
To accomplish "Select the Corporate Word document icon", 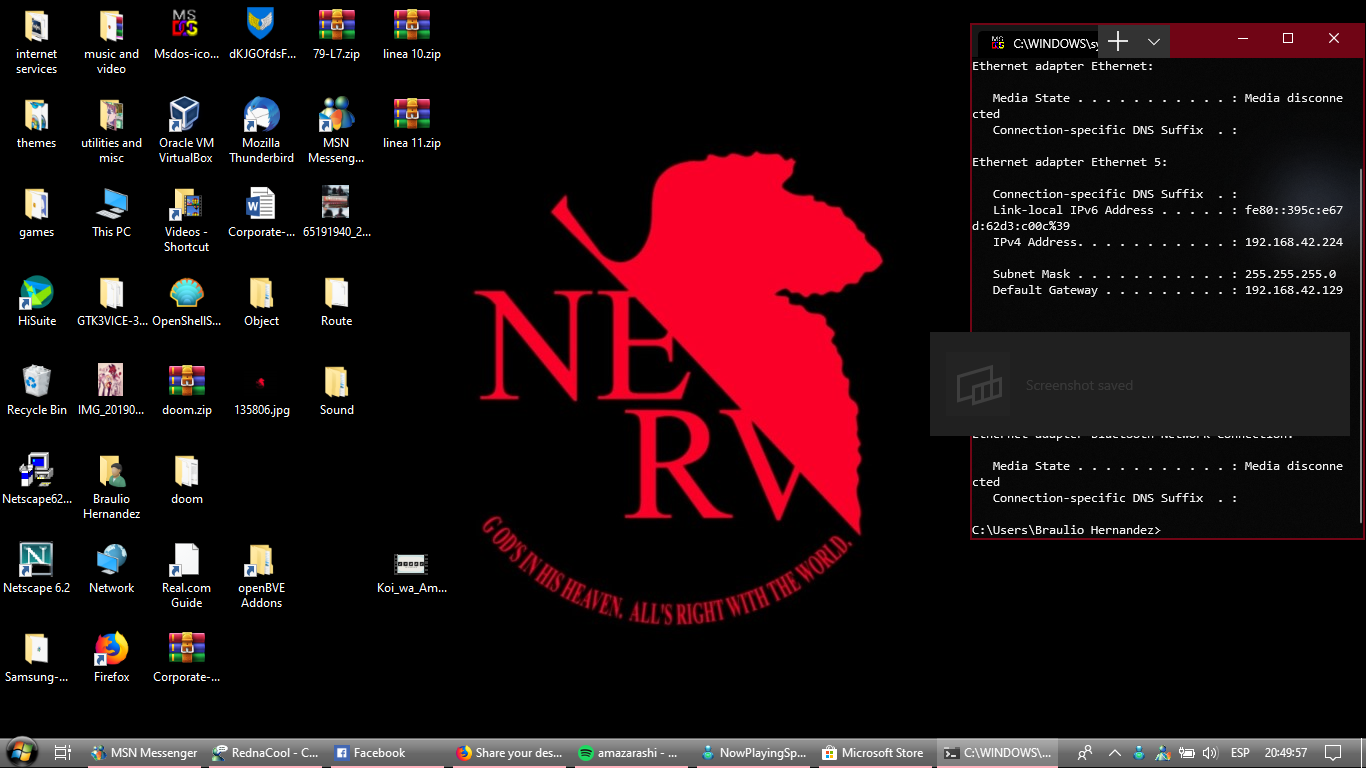I will click(261, 204).
